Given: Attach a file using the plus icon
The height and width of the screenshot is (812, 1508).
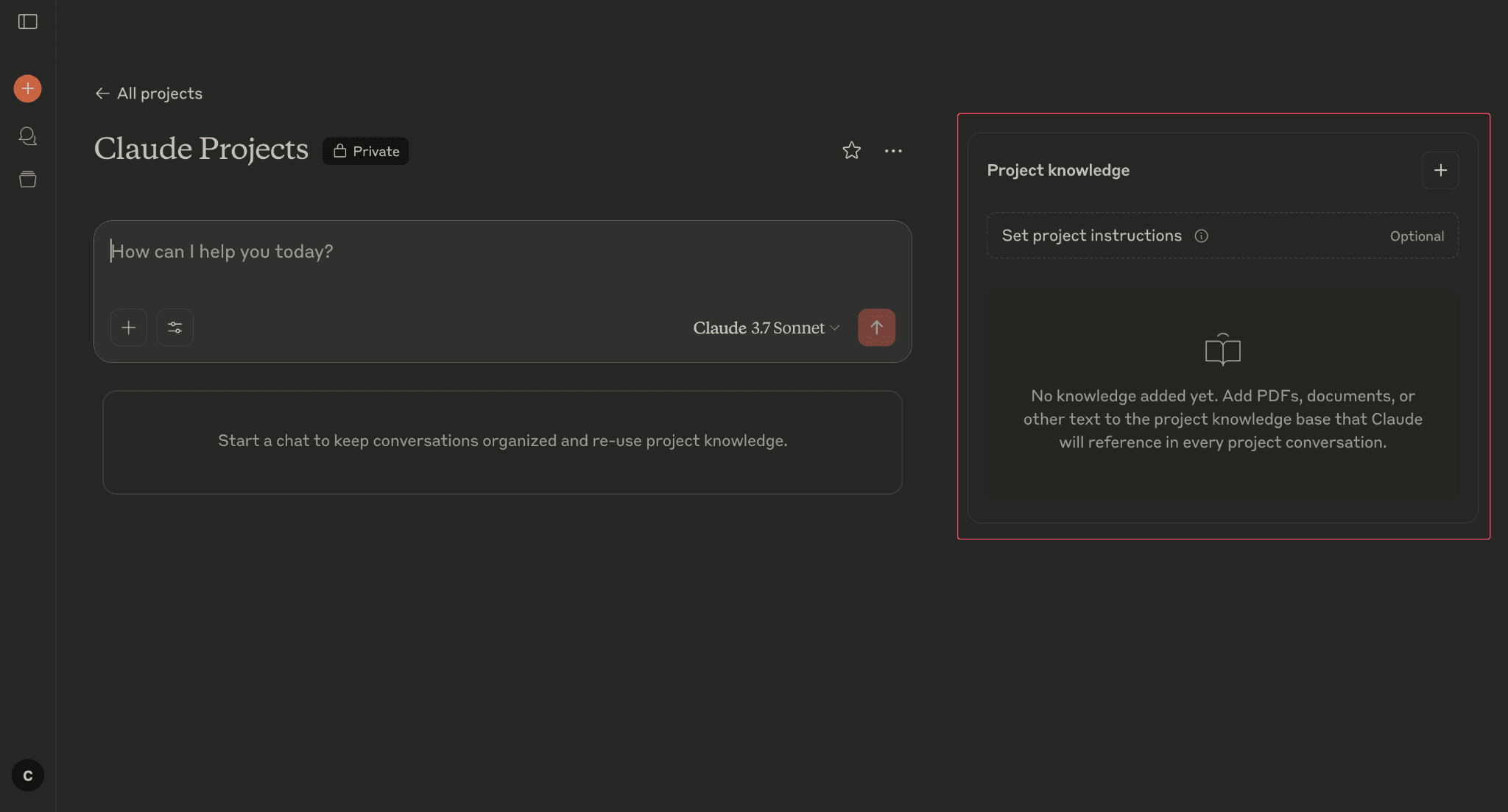Looking at the screenshot, I should tap(128, 327).
